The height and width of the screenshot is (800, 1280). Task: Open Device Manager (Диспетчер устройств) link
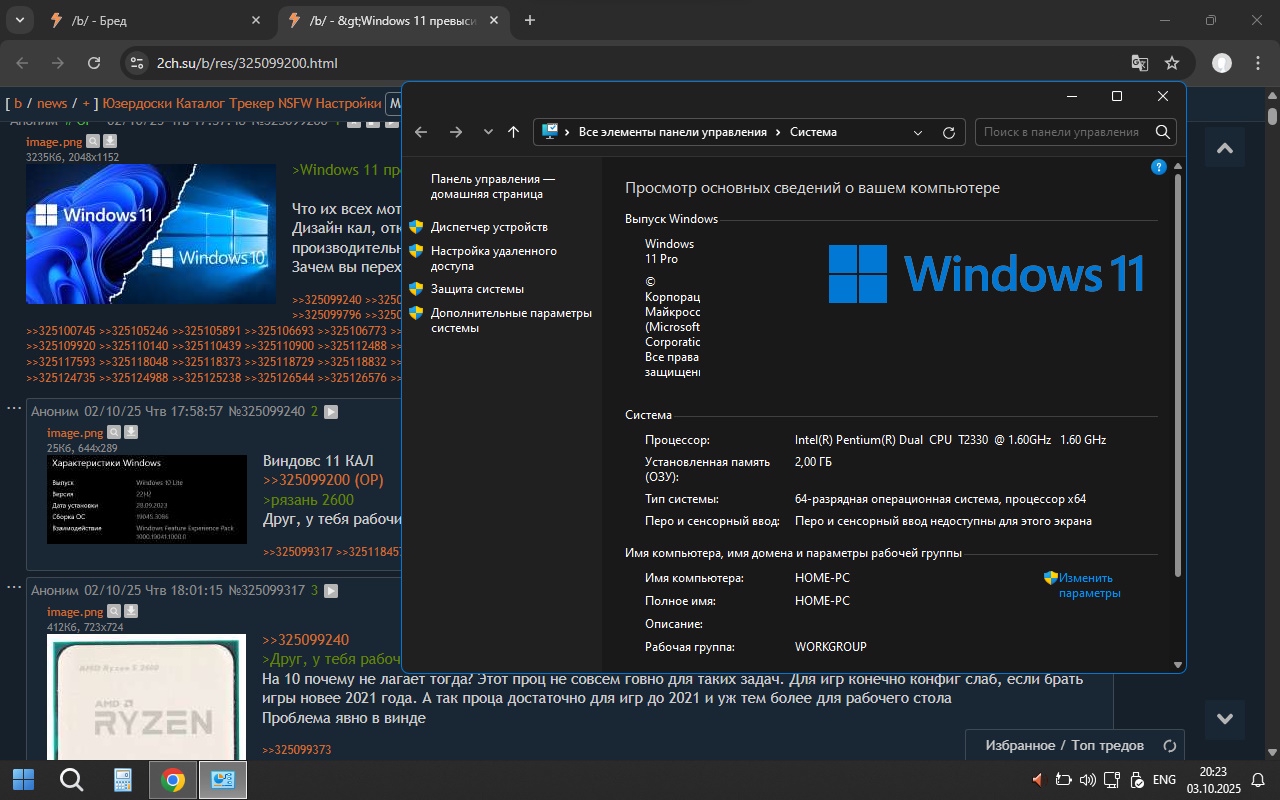(x=488, y=227)
